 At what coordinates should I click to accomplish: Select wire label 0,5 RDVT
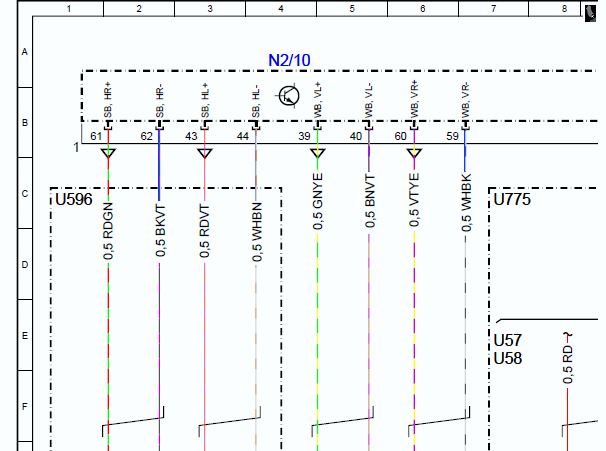(204, 231)
